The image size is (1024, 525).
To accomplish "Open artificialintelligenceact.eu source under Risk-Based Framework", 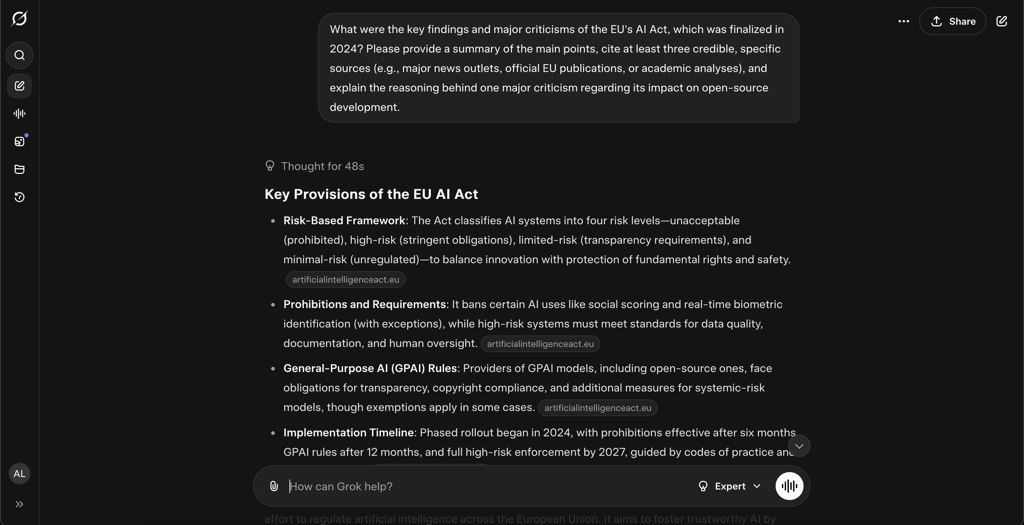I will point(345,279).
